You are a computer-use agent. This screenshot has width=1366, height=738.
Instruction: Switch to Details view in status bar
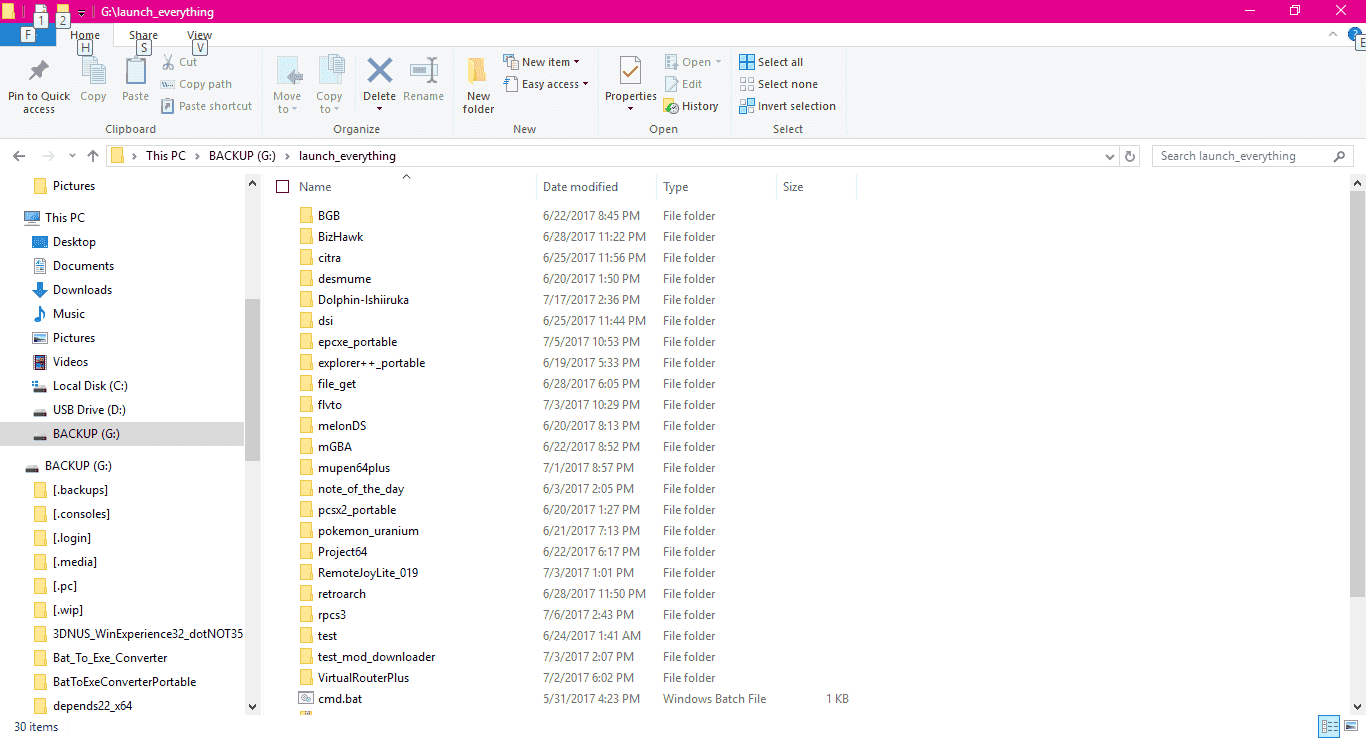(x=1330, y=727)
